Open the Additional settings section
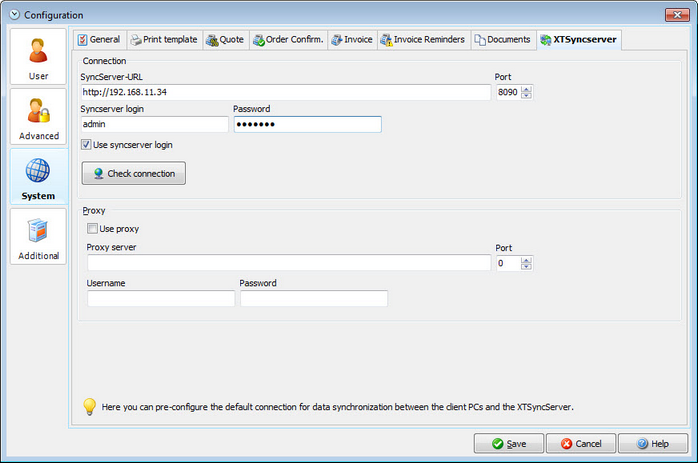The width and height of the screenshot is (698, 463). 38,236
